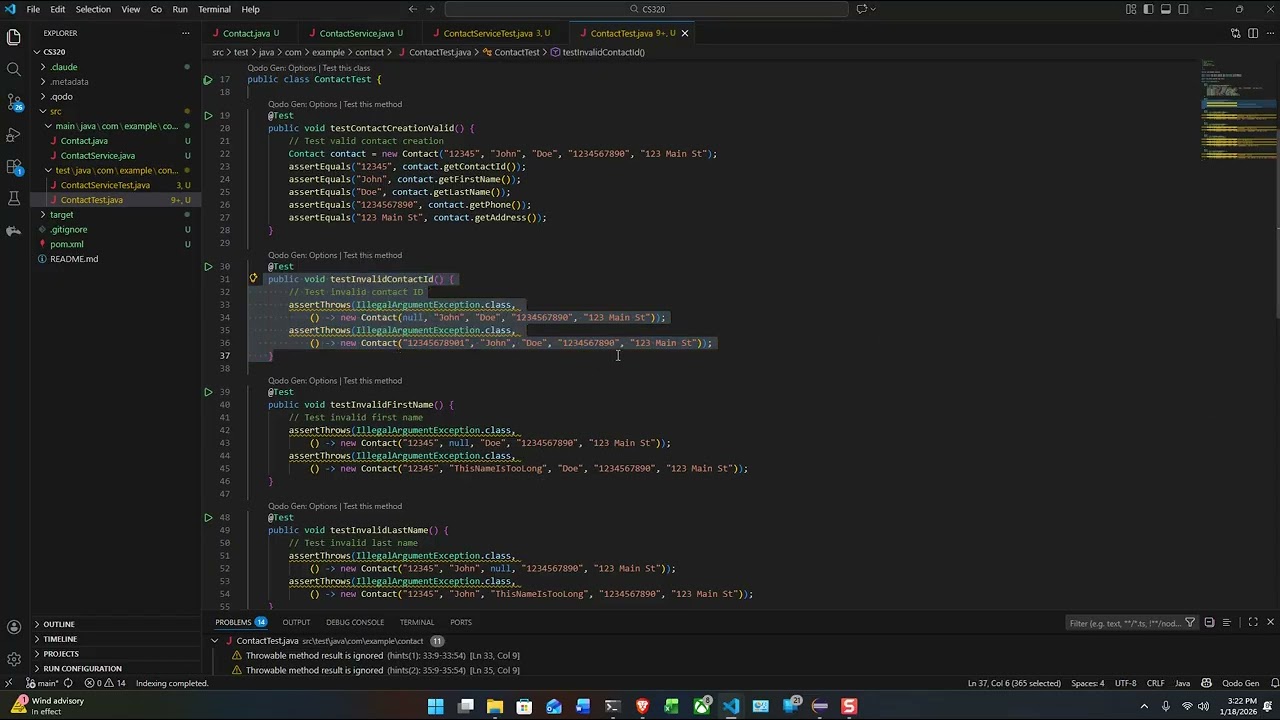Open the Manage gear icon
1280x720 pixels.
14,659
